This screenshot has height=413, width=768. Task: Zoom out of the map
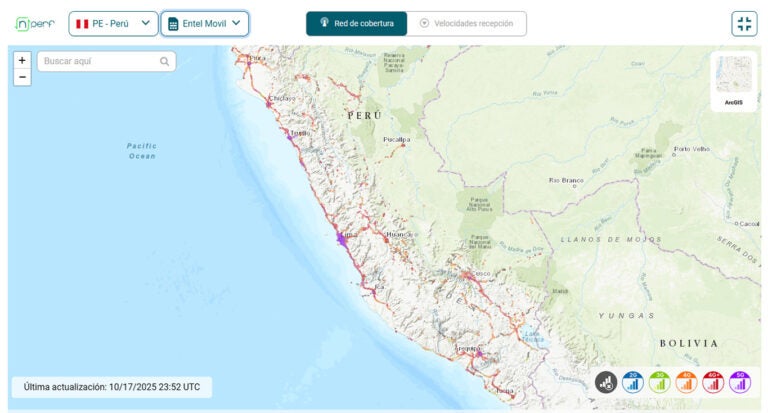click(x=22, y=77)
